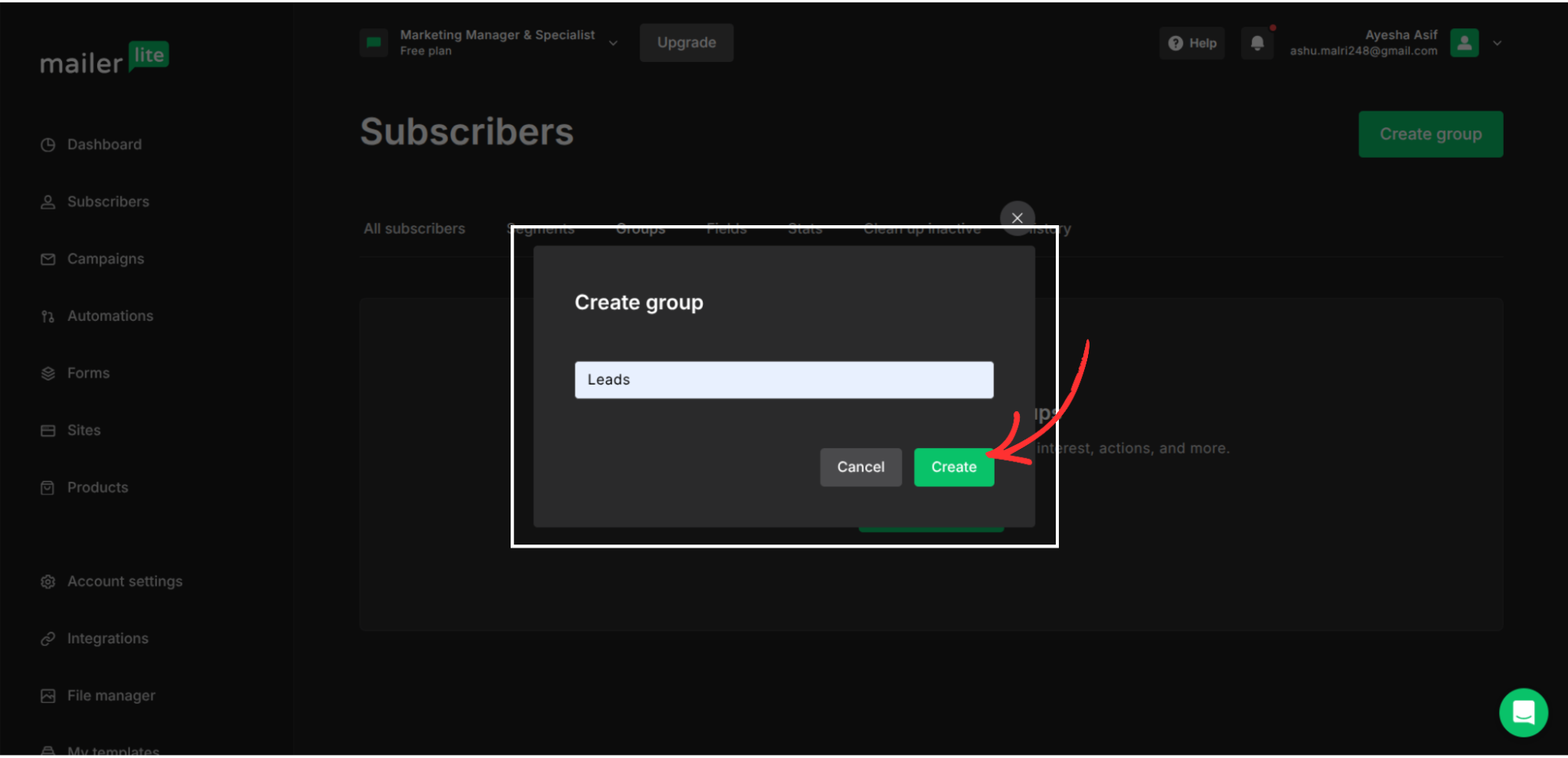This screenshot has height=758, width=1568.
Task: Open the Segments tab
Action: coord(540,228)
